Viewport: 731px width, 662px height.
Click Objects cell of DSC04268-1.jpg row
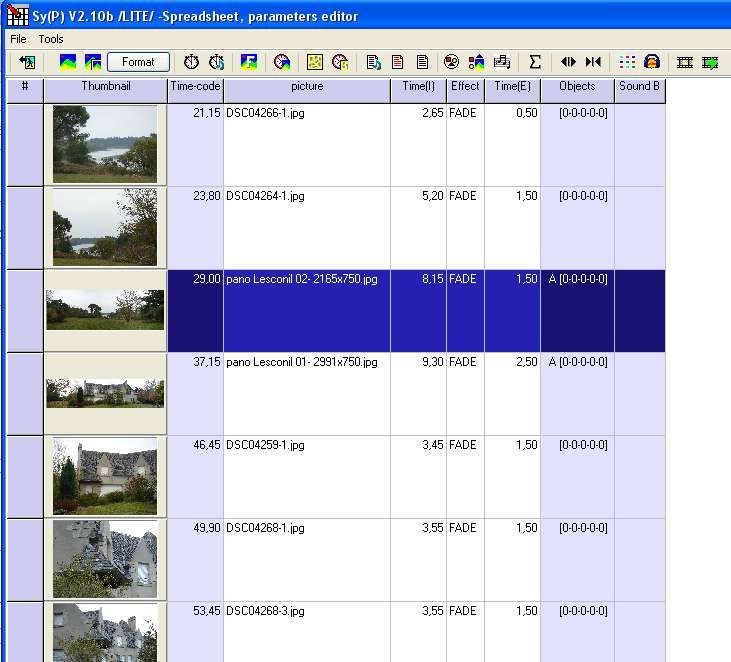[577, 560]
